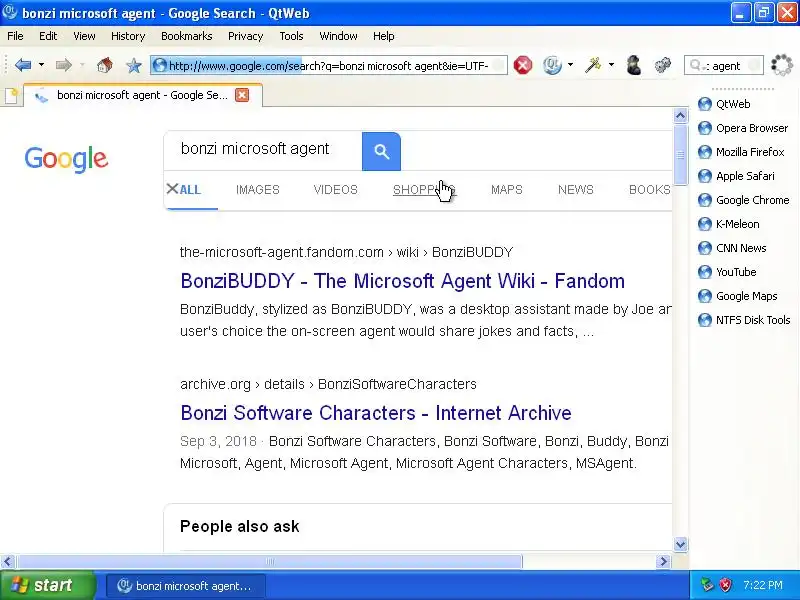The width and height of the screenshot is (800, 600).
Task: Go back using the blue Back arrow
Action: [23, 65]
